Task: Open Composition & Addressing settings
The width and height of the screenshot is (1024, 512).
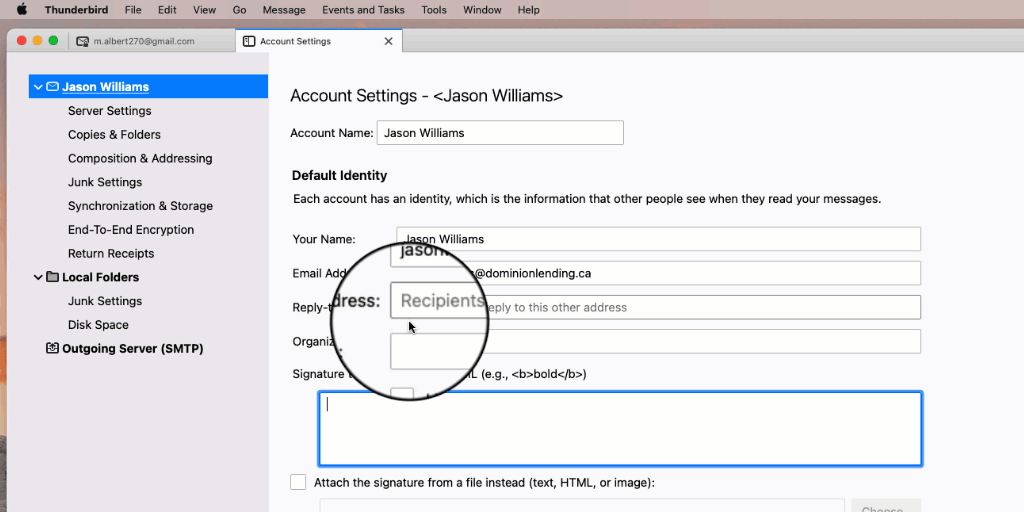Action: pos(140,159)
